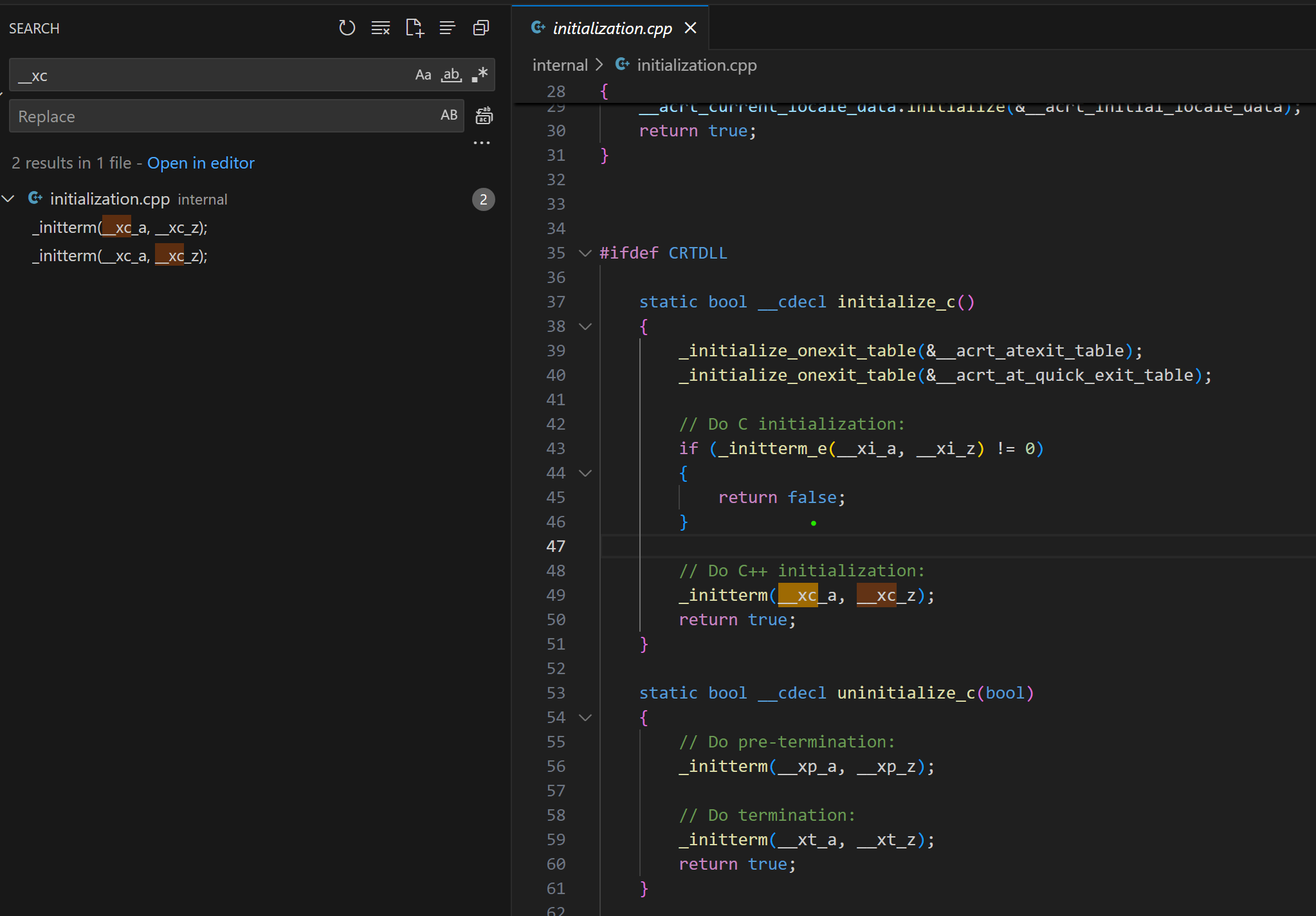1316x916 pixels.
Task: Click C++ file icon in results tree
Action: point(35,198)
